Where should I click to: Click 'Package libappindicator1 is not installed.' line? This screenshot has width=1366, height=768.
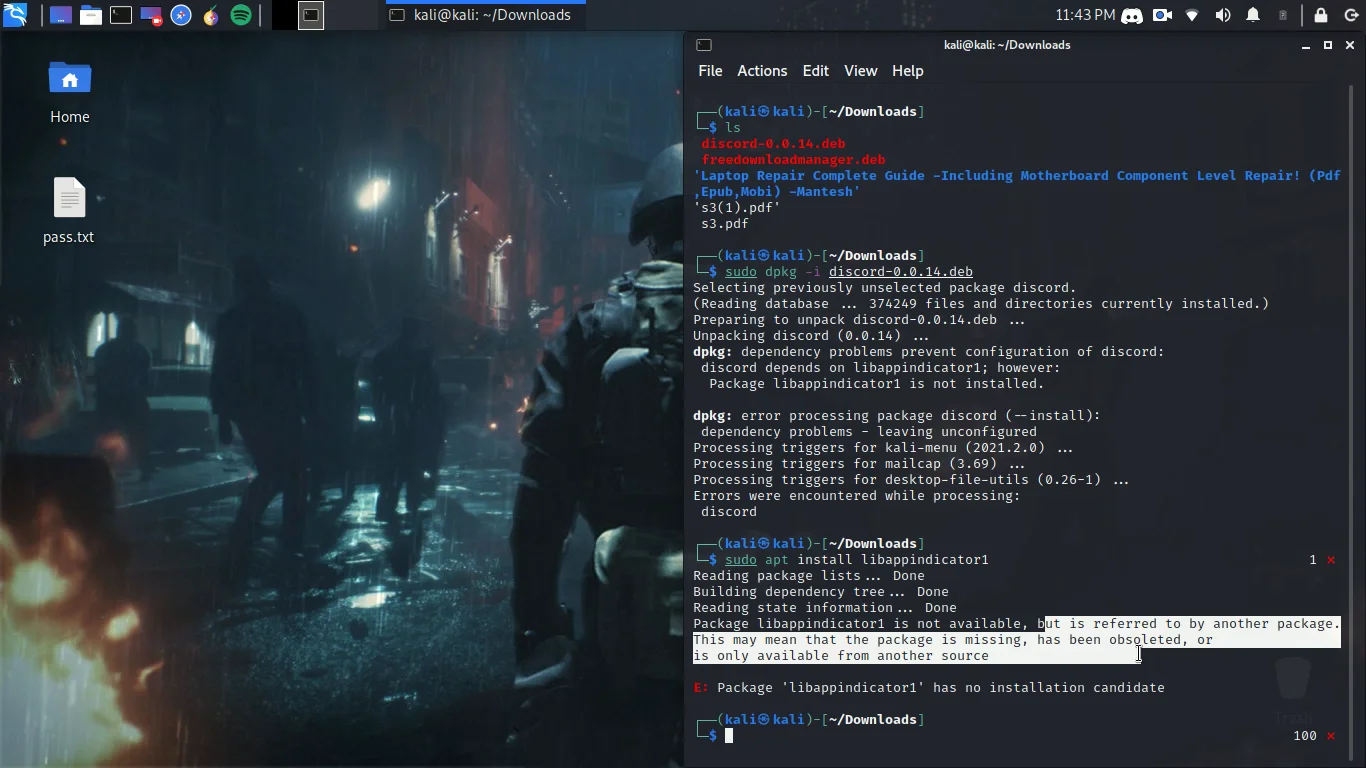coord(877,384)
